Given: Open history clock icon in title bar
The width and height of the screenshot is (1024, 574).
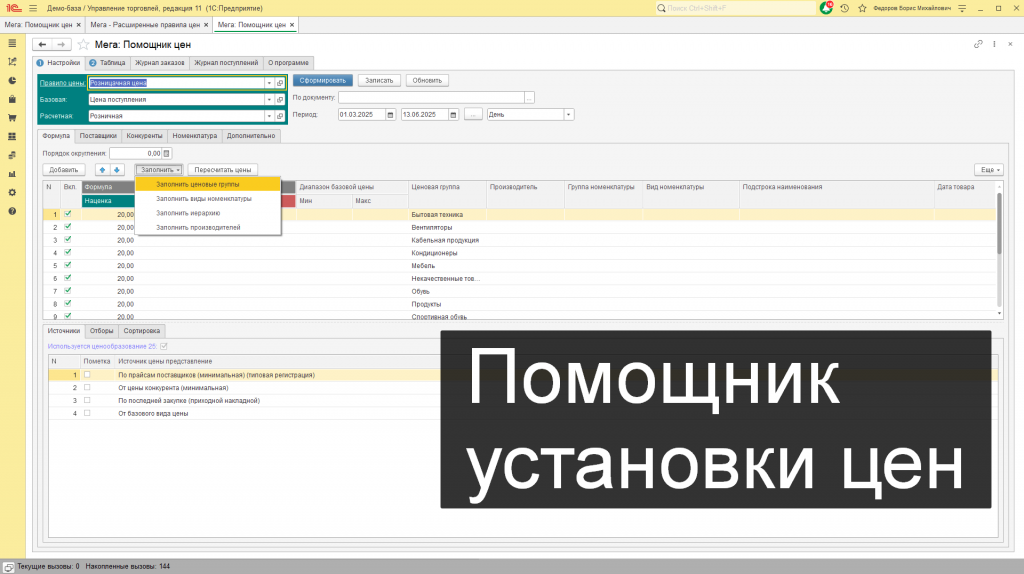Looking at the screenshot, I should coord(844,8).
